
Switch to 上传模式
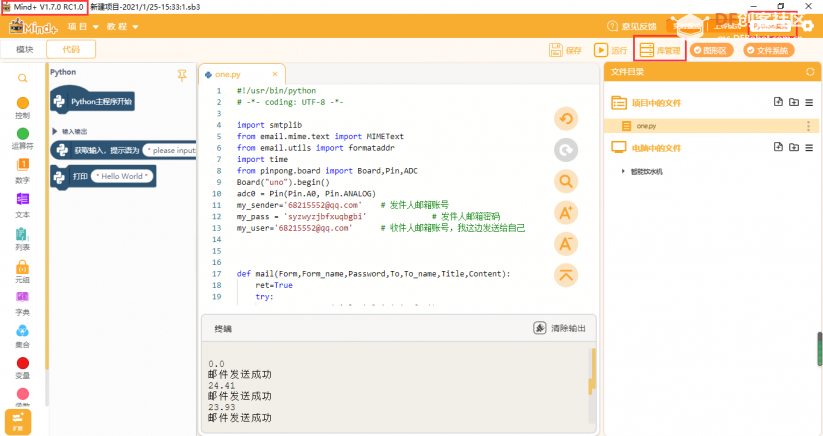click(x=729, y=26)
